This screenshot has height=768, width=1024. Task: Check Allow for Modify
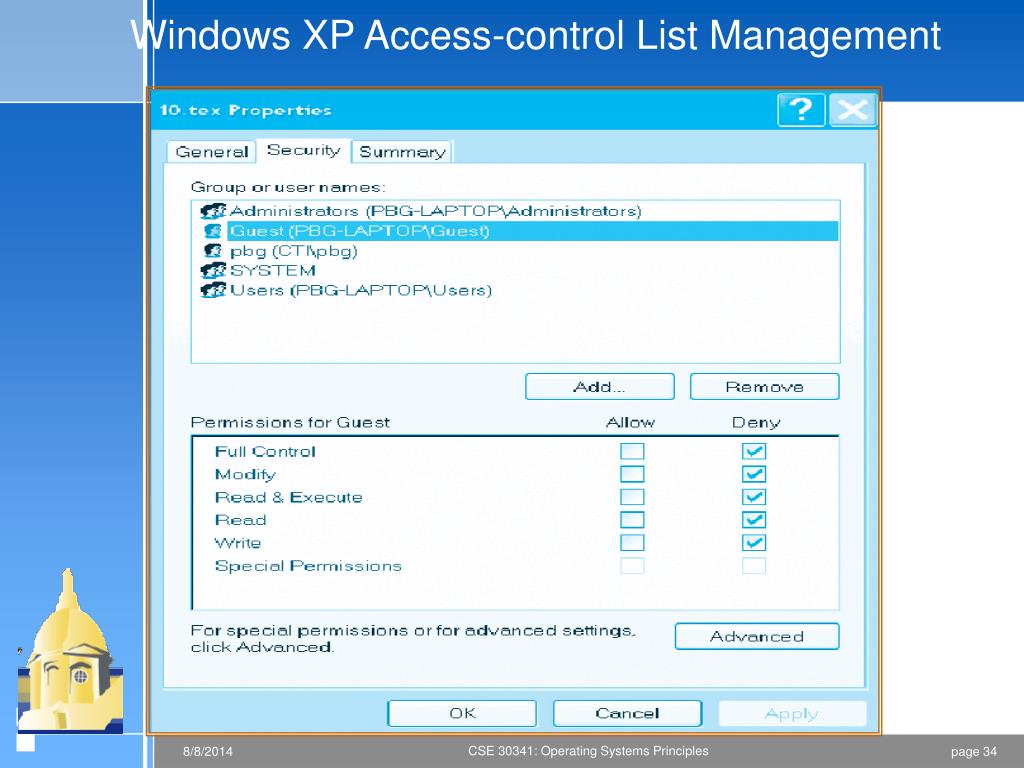632,474
